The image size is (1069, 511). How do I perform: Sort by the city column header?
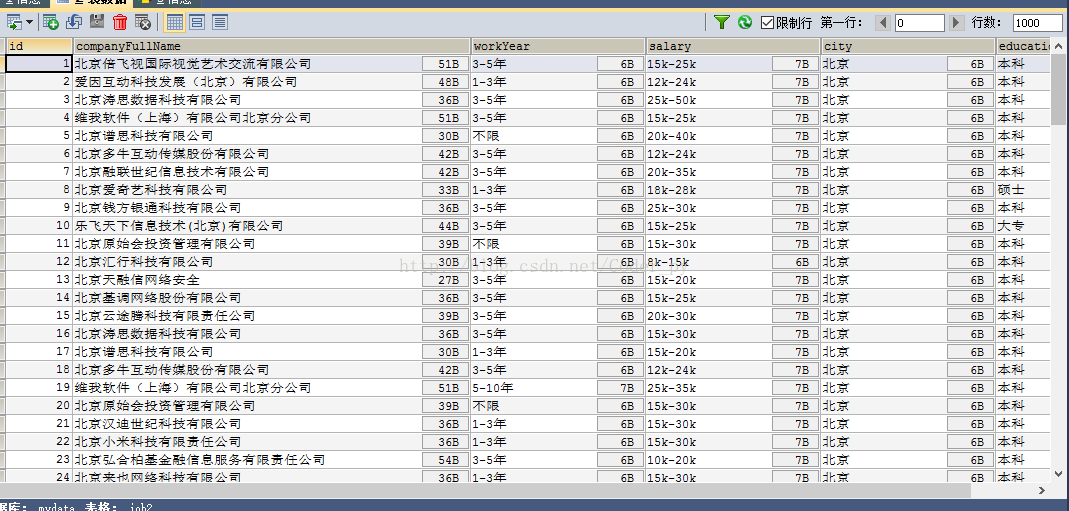tap(907, 46)
